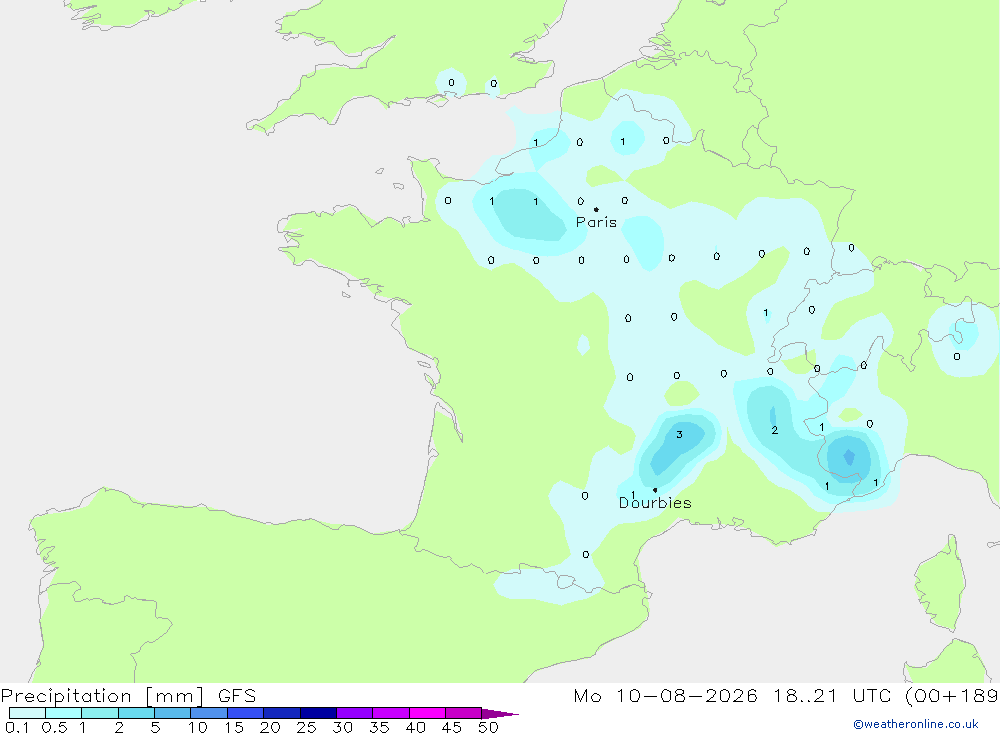The height and width of the screenshot is (733, 1000).
Task: Click the '(00+189' forecast offset text
Action: click(952, 695)
